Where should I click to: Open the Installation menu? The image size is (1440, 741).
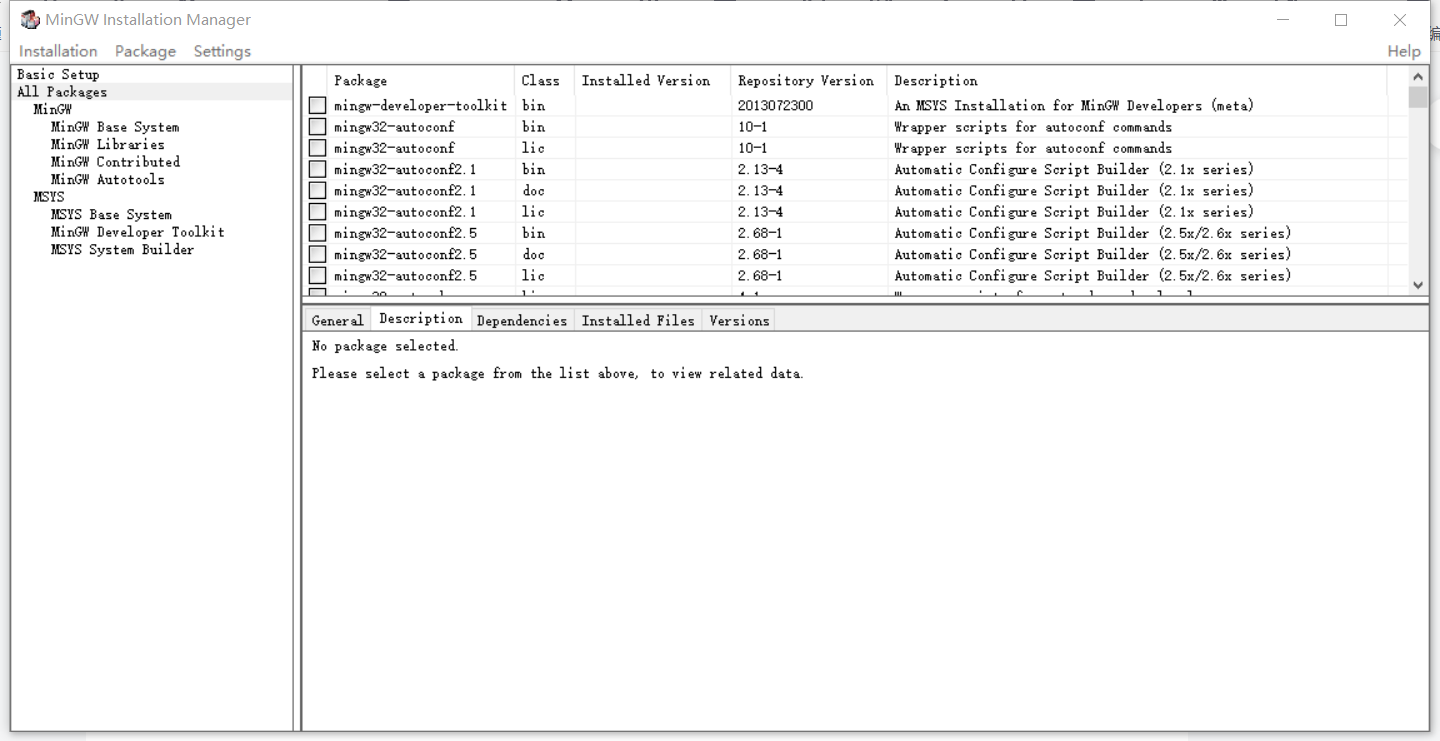pyautogui.click(x=57, y=50)
